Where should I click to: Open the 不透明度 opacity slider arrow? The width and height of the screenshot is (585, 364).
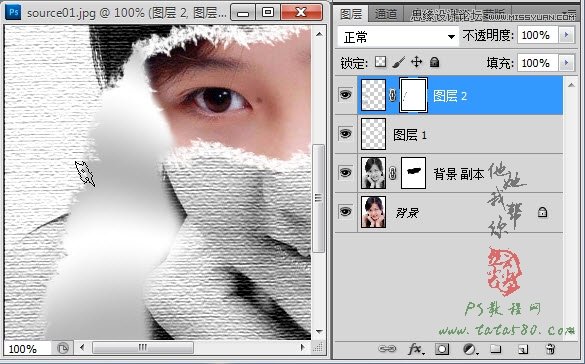[x=566, y=35]
